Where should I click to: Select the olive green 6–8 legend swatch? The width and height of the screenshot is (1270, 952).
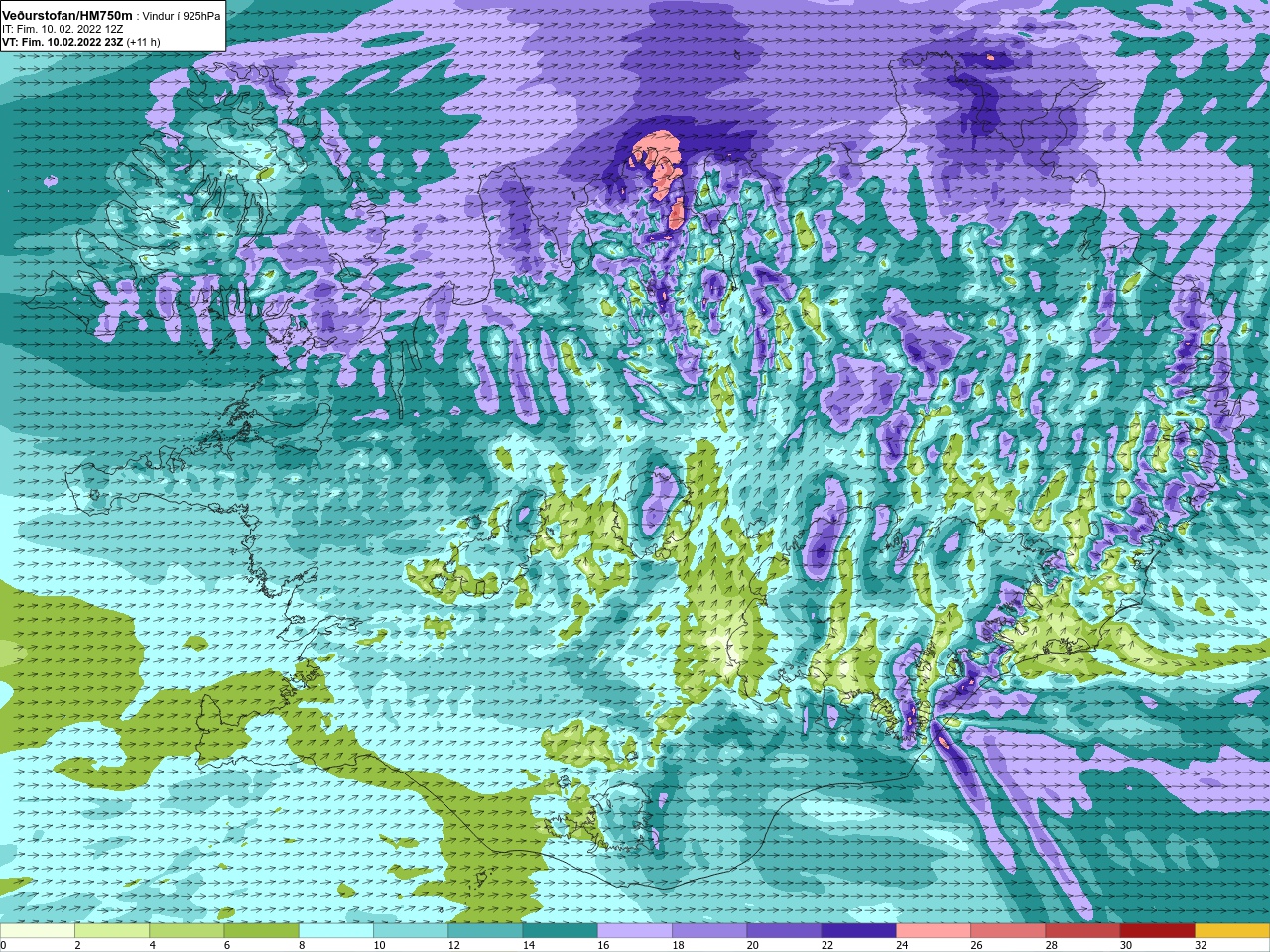[261, 931]
